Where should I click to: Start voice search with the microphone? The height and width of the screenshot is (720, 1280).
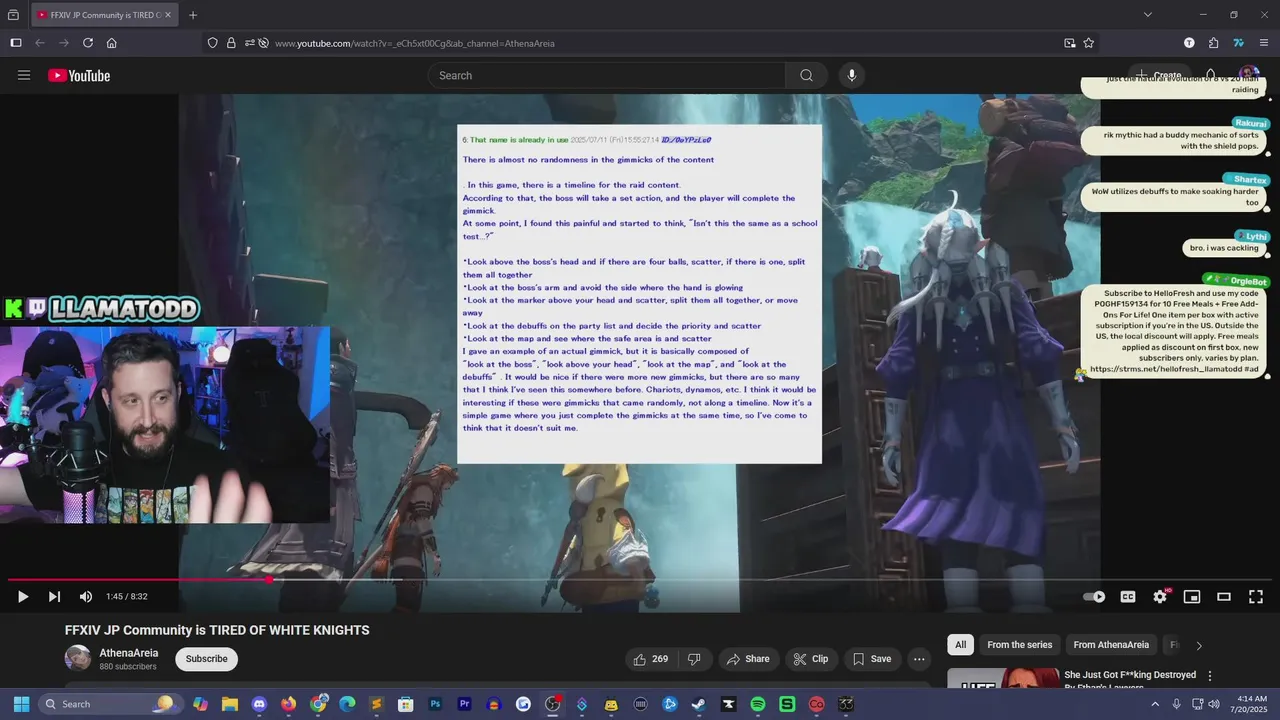point(852,75)
